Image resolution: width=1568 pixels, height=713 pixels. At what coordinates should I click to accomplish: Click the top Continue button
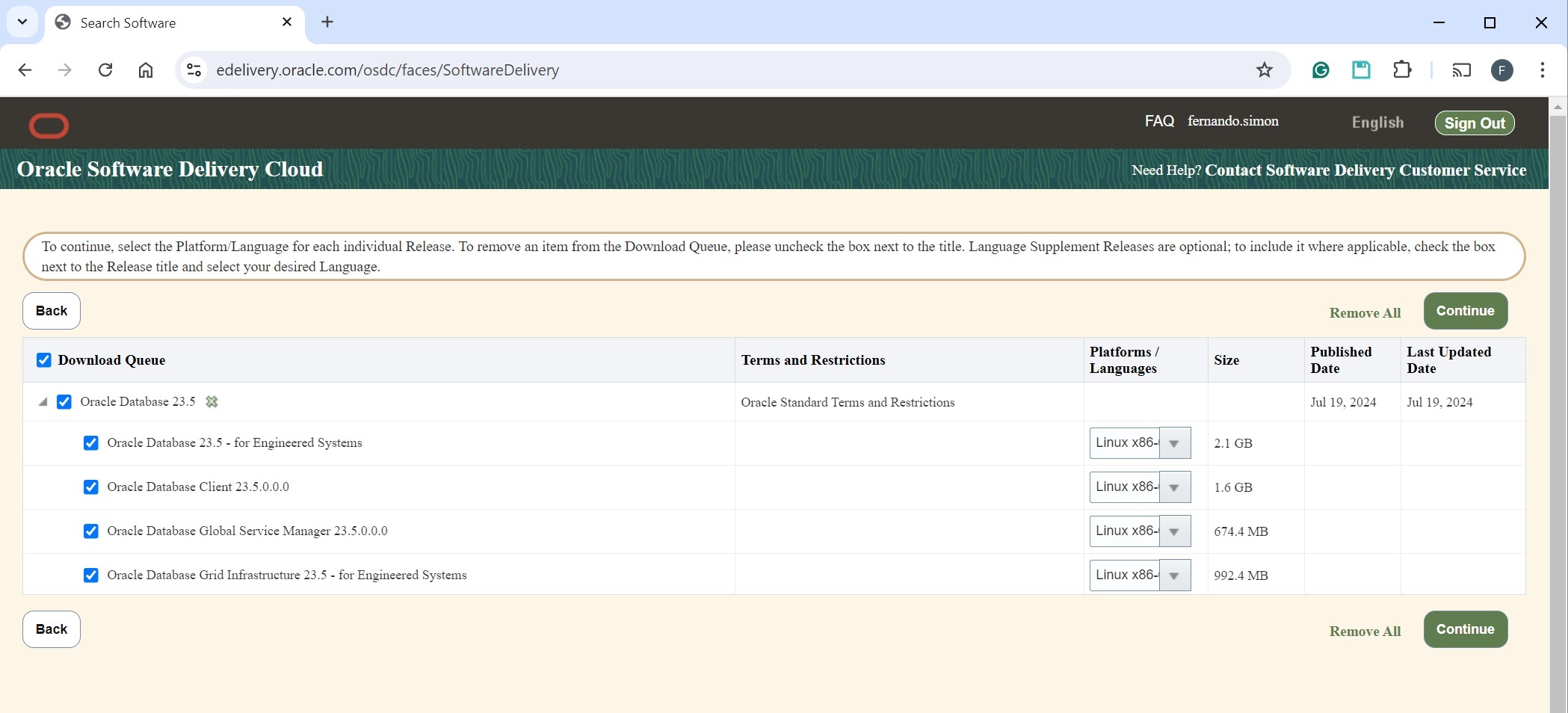(1465, 311)
